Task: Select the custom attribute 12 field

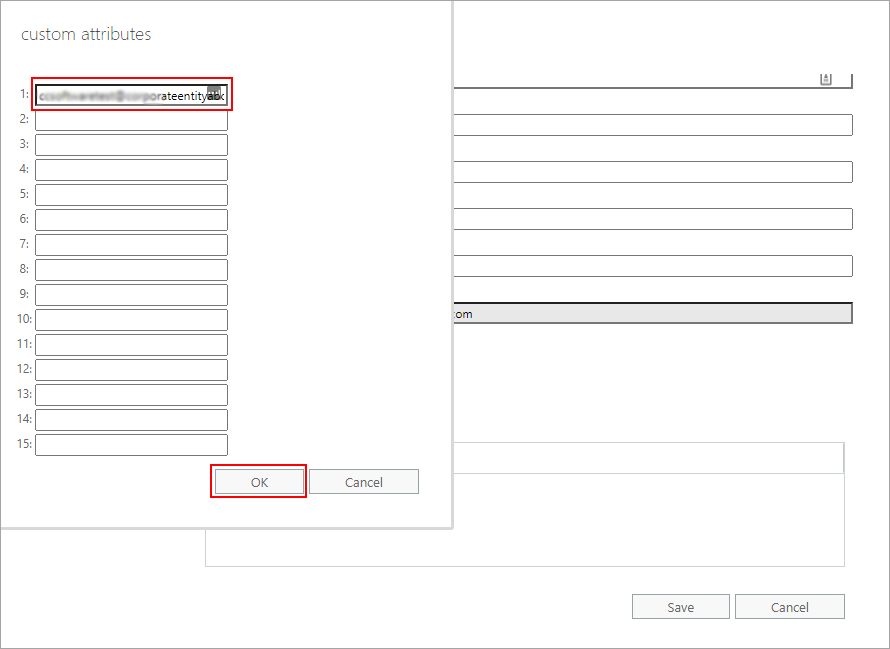Action: tap(131, 370)
